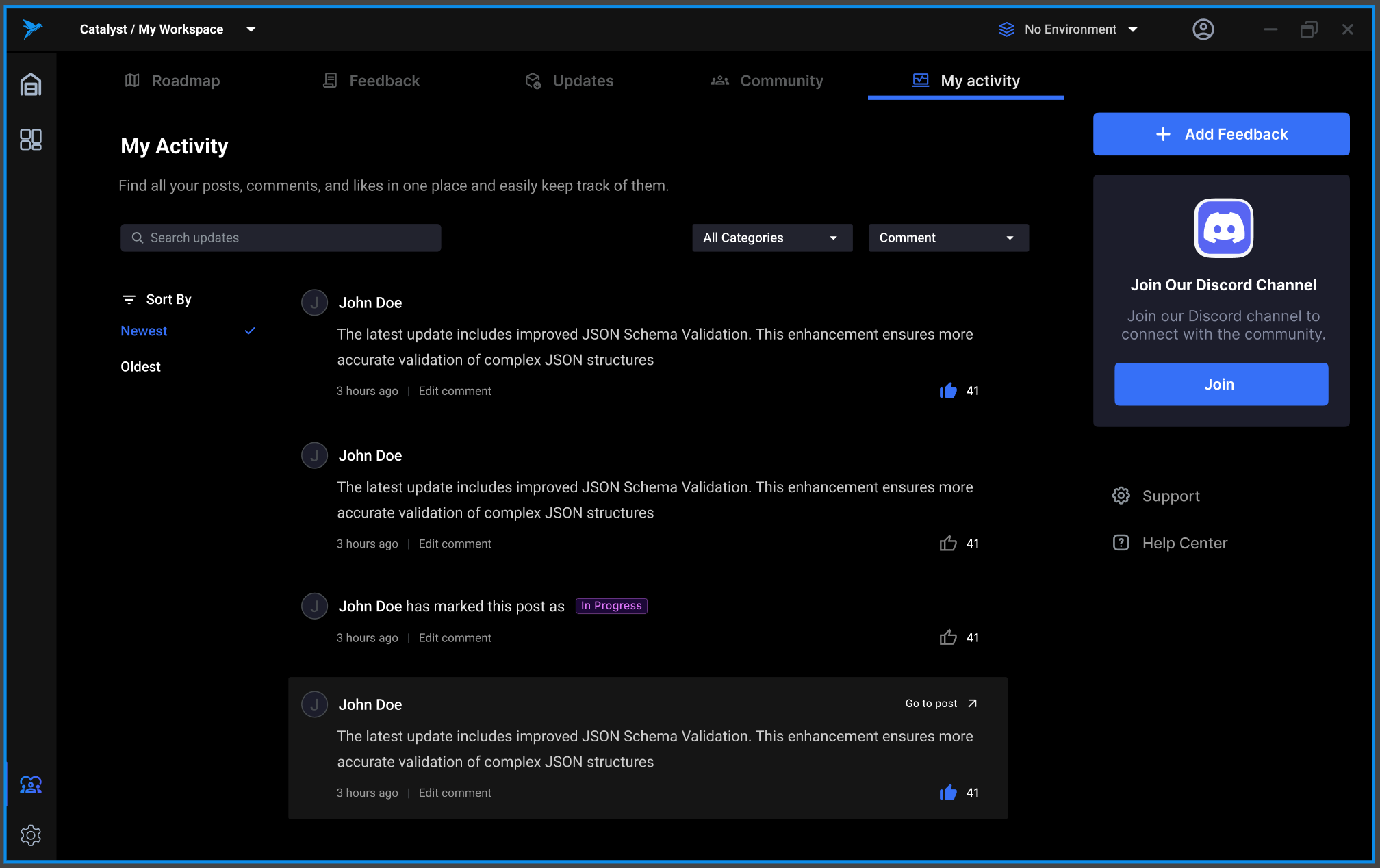Click Edit comment on the first comment

click(455, 391)
